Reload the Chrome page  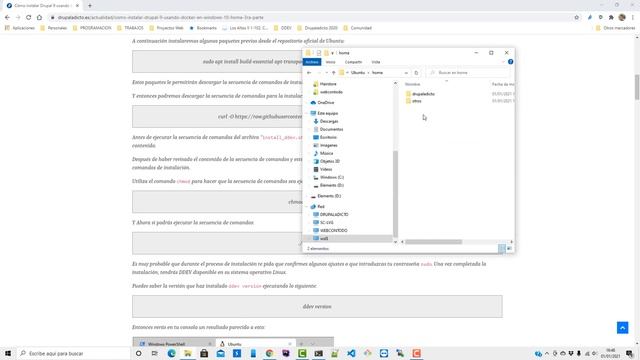(x=28, y=18)
